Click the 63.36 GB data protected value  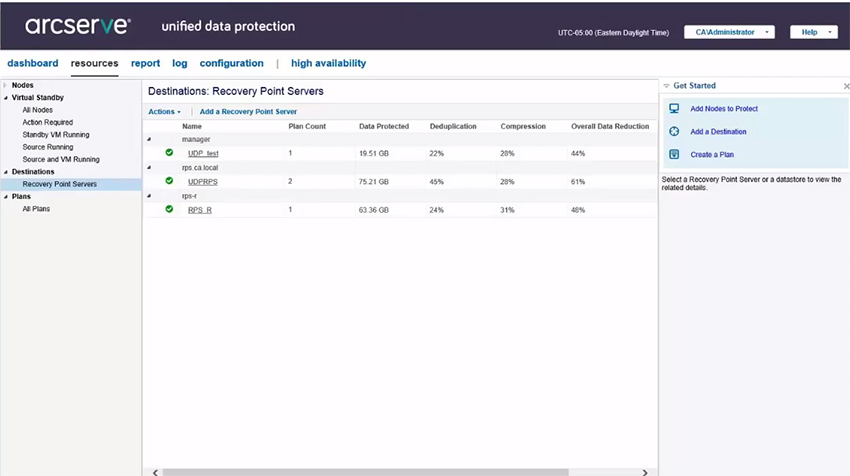click(374, 210)
